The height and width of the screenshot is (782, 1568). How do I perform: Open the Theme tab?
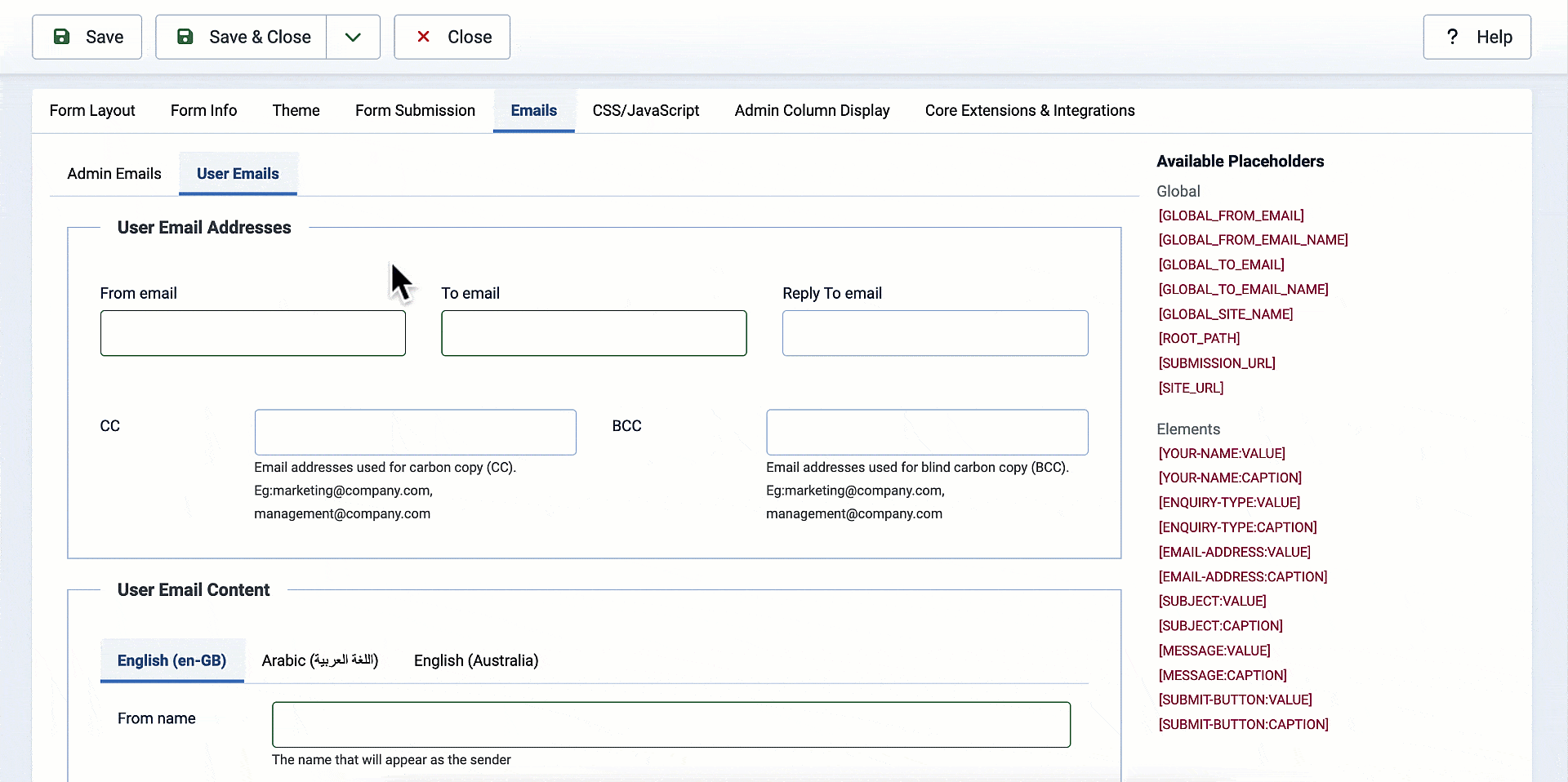tap(296, 110)
